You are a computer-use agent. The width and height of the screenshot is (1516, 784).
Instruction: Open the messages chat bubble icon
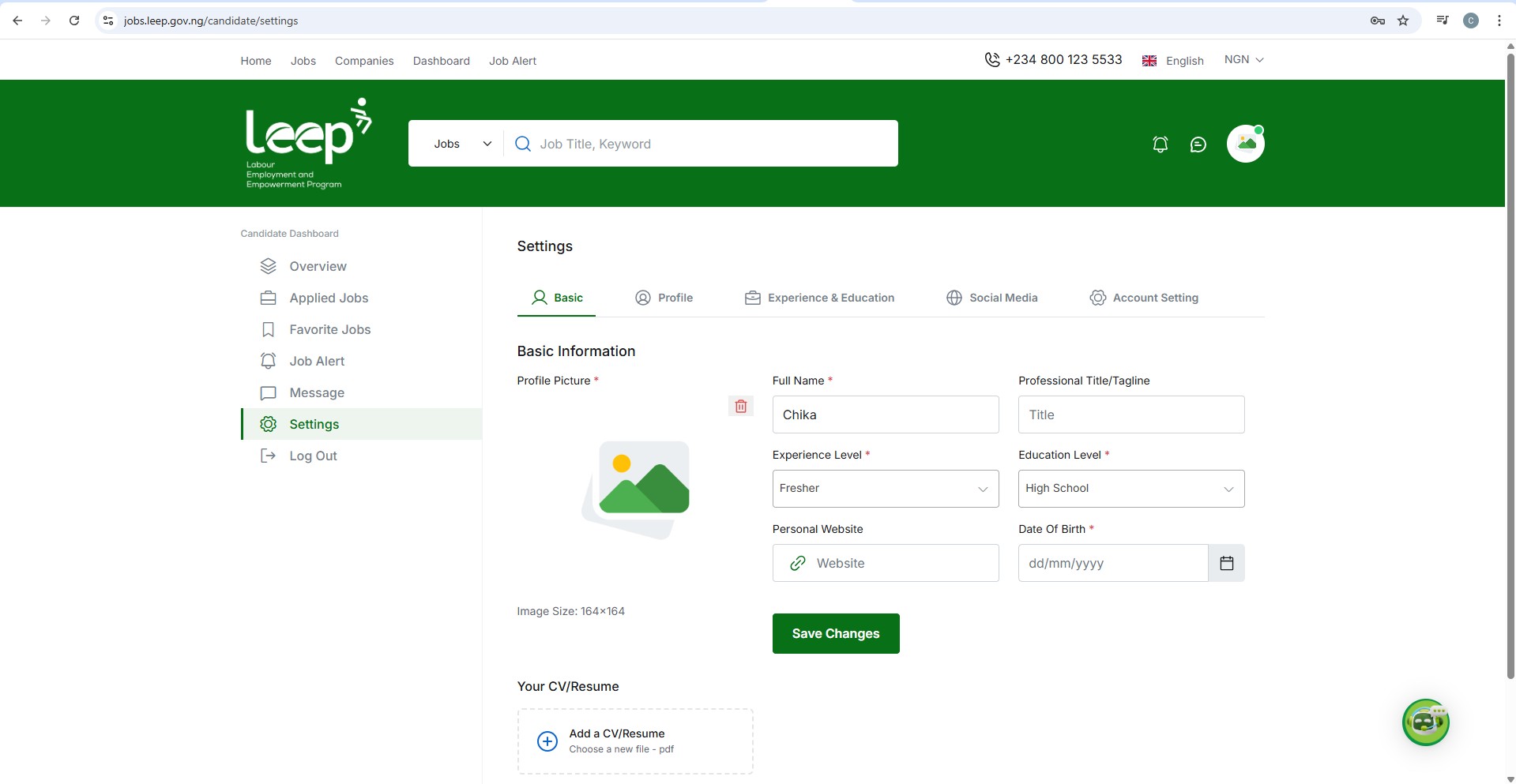[x=1198, y=144]
